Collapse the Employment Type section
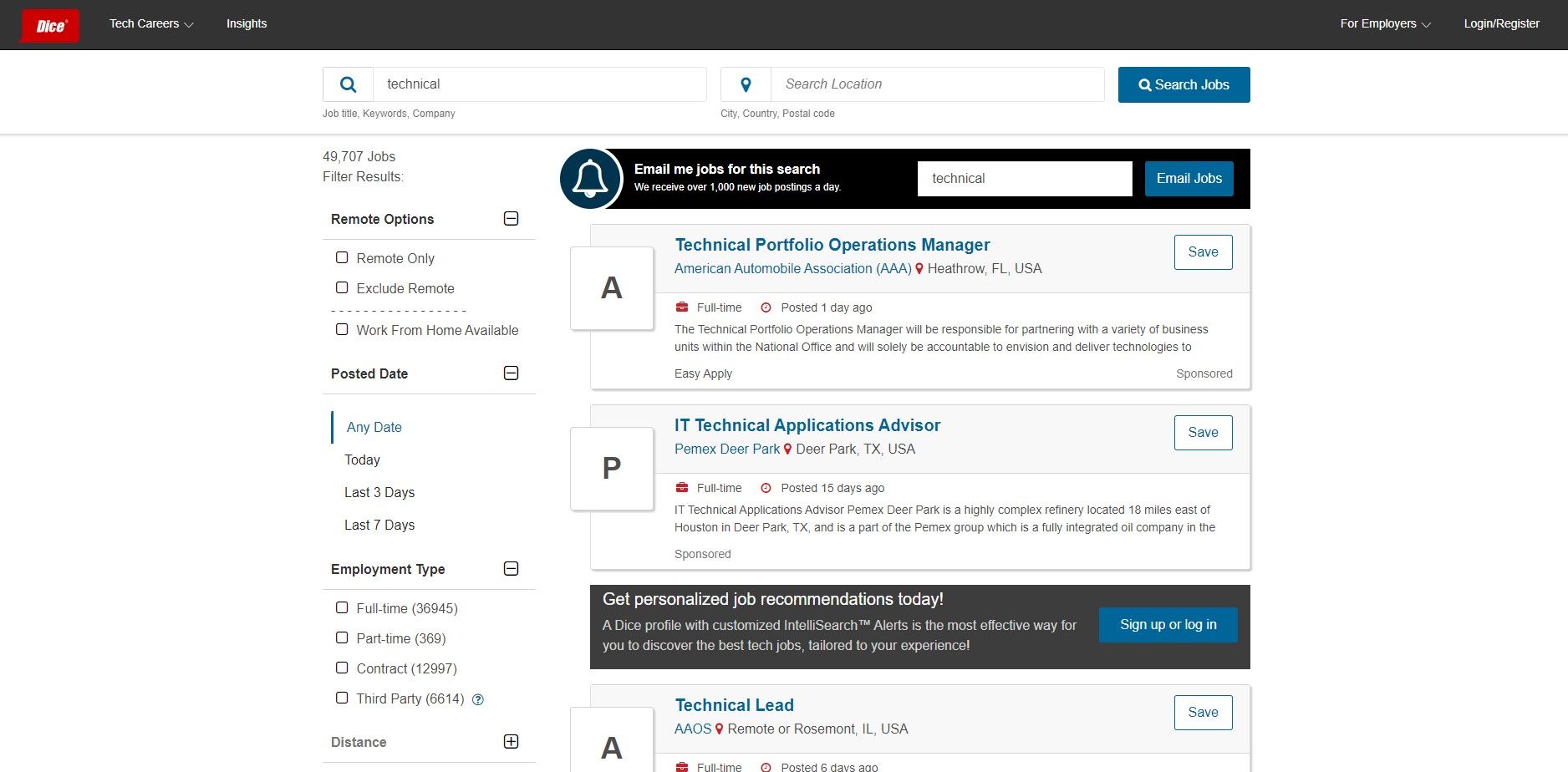Viewport: 1568px width, 772px height. [512, 569]
